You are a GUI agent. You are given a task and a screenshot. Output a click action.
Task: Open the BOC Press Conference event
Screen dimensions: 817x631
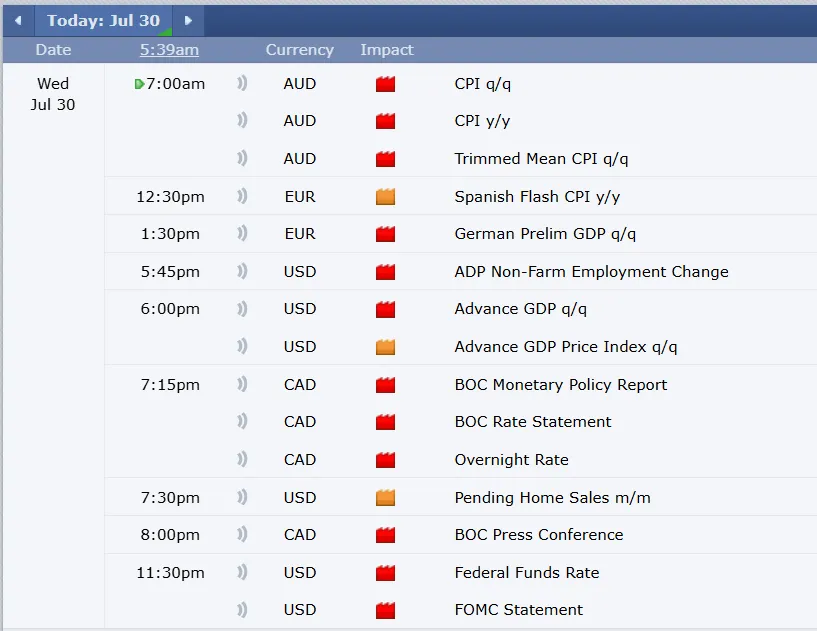coord(538,535)
